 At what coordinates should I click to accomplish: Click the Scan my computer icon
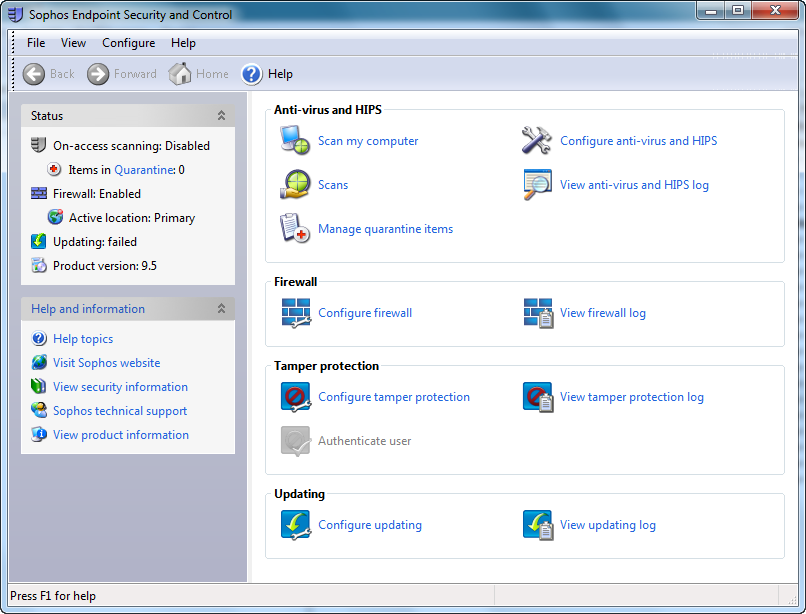(x=295, y=141)
